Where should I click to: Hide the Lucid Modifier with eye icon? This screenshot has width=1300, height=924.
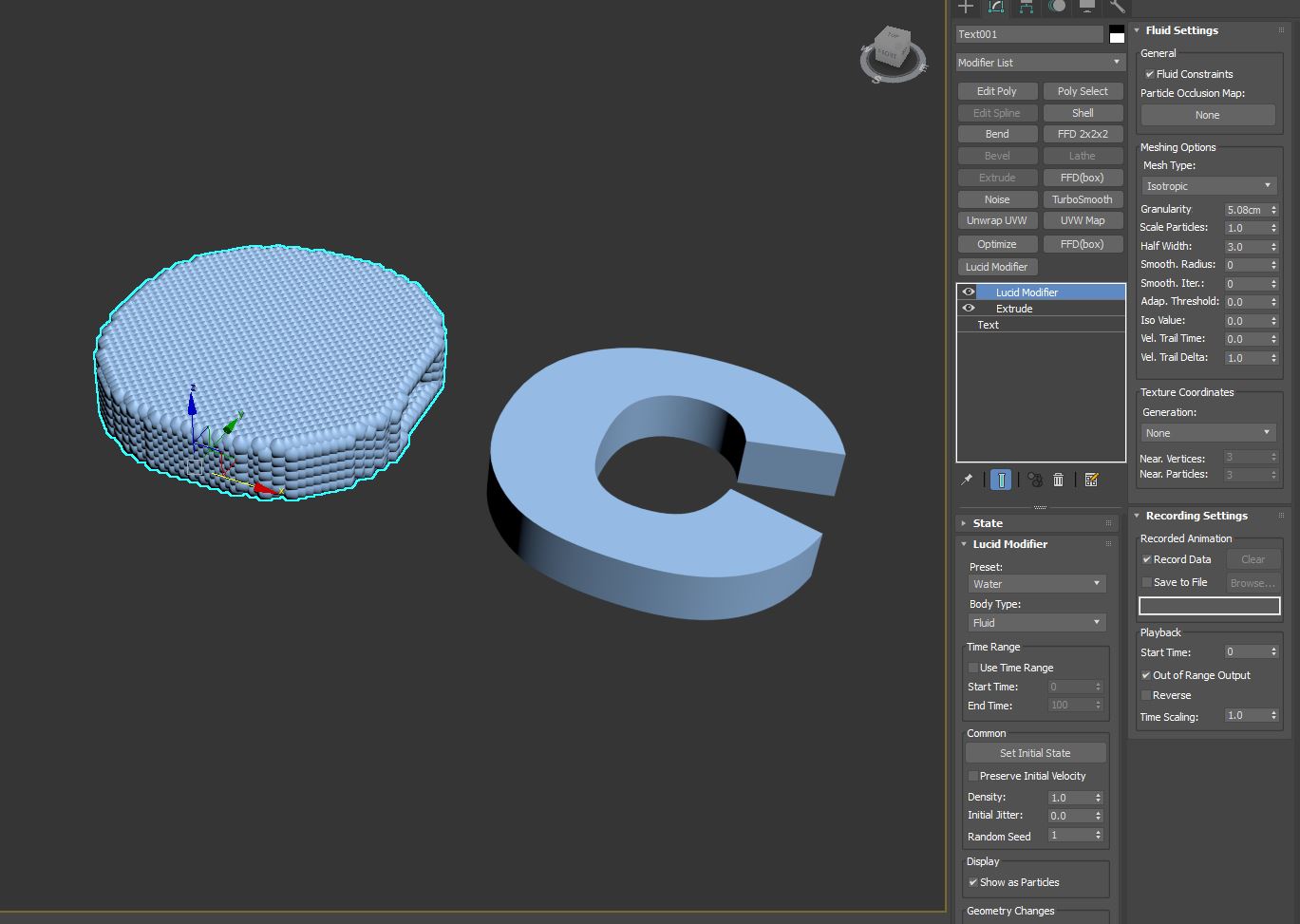tap(969, 292)
